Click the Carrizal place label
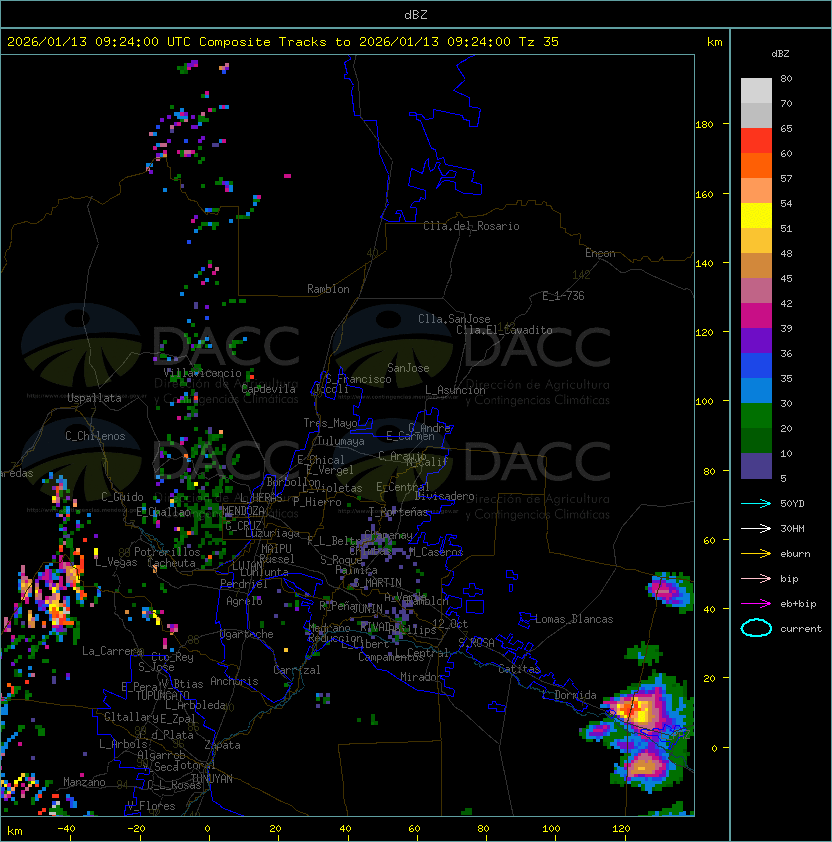 297,670
